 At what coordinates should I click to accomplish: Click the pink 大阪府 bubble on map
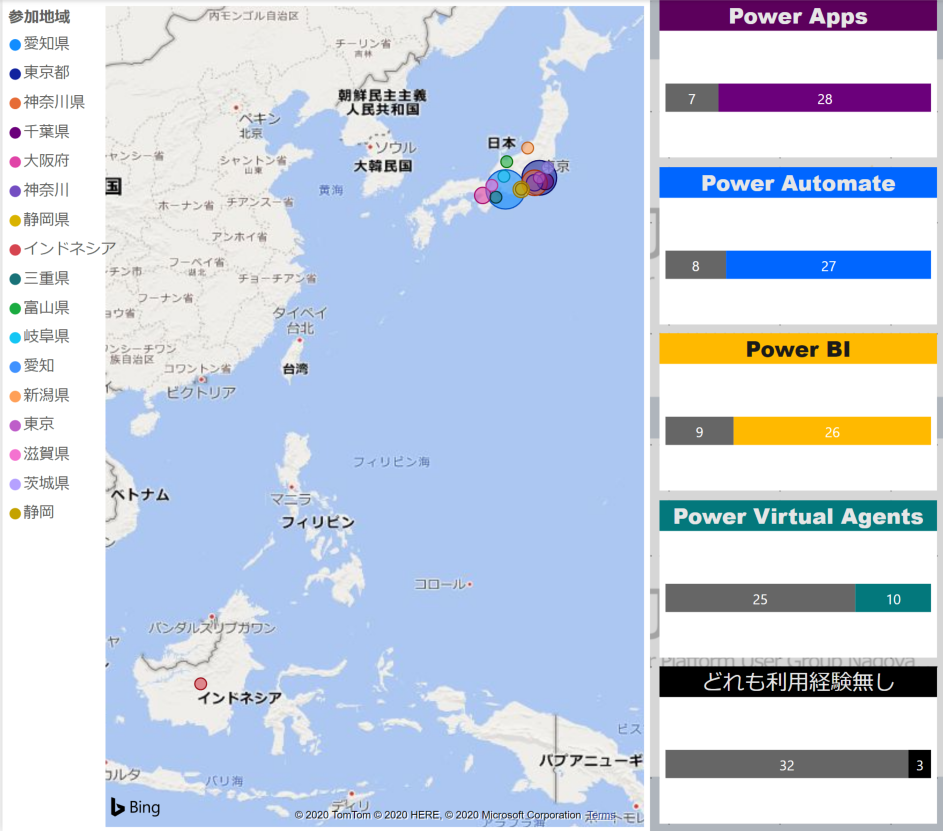point(481,195)
